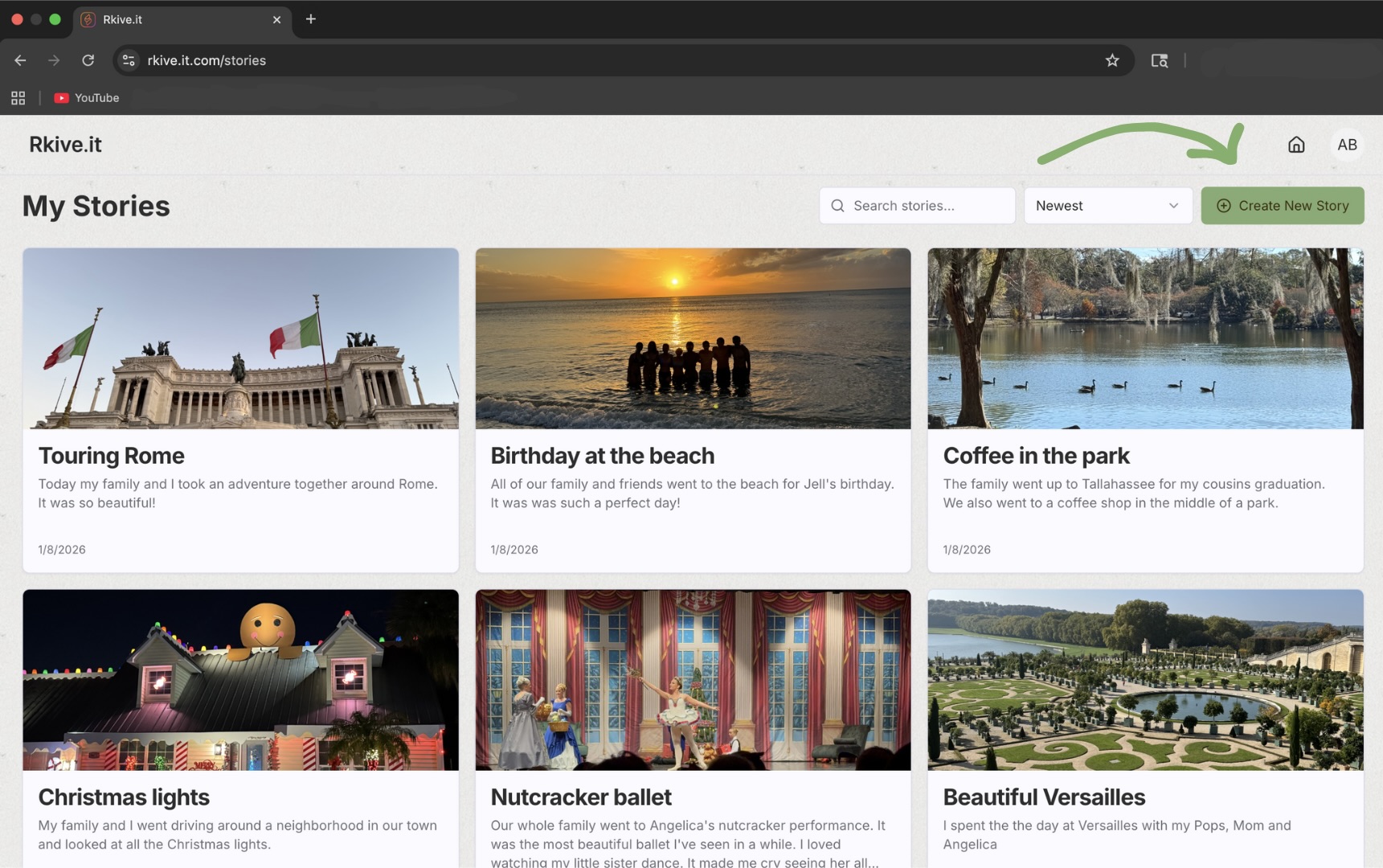
Task: Open the tab search side panel icon
Action: point(1159,60)
